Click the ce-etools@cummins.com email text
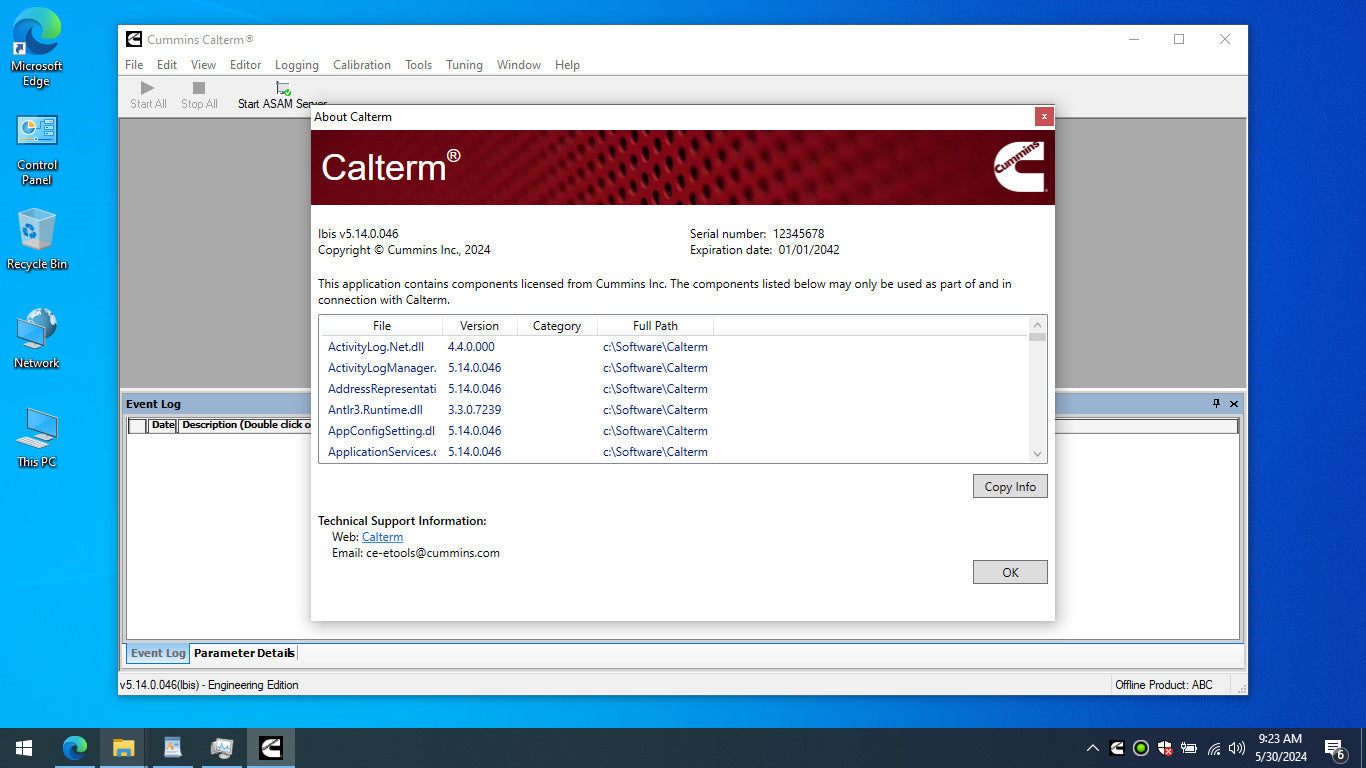 pyautogui.click(x=433, y=553)
